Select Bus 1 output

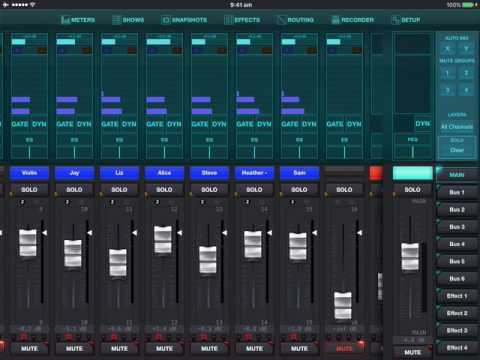[457, 192]
